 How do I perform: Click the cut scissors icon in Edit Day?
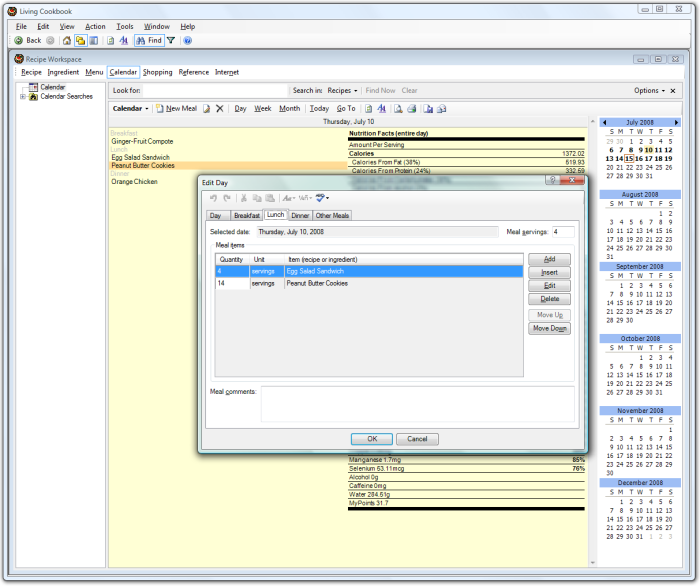coord(244,198)
